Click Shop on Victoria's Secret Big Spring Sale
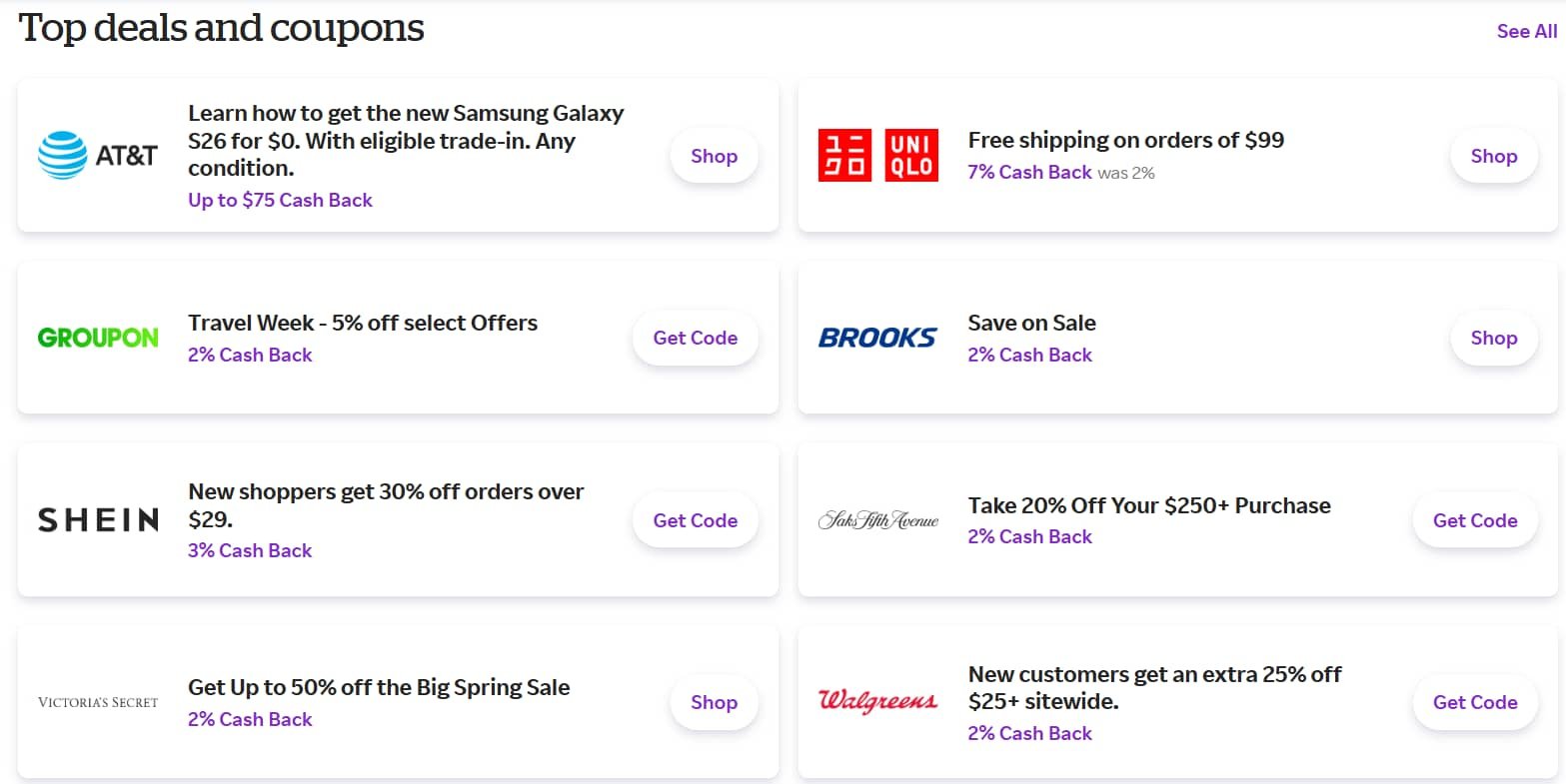Viewport: 1566px width, 784px height. point(714,702)
